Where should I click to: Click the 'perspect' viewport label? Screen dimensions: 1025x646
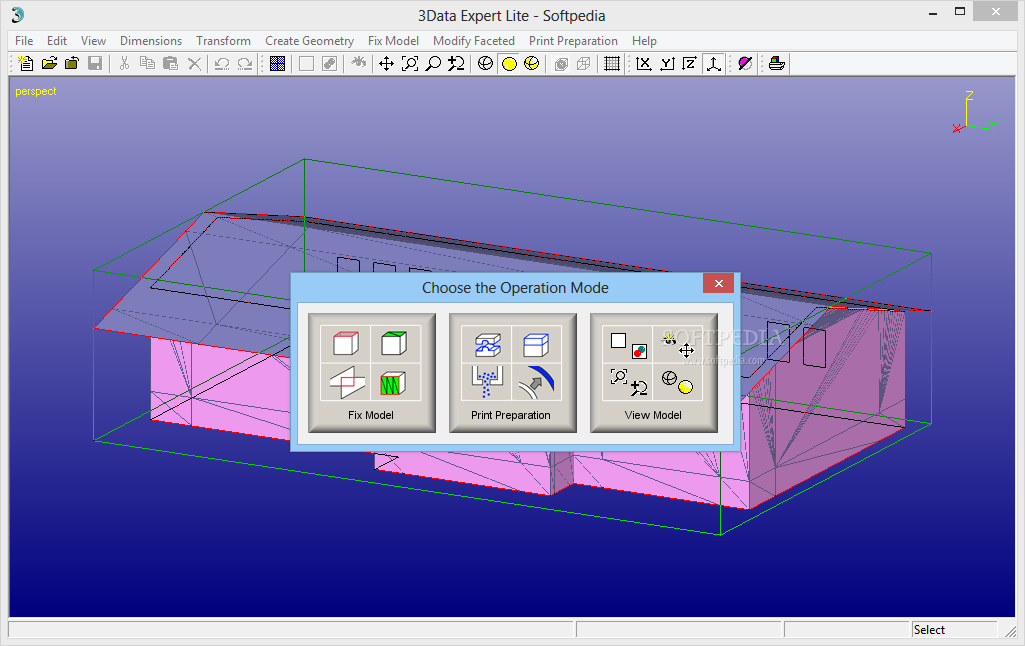pyautogui.click(x=36, y=92)
